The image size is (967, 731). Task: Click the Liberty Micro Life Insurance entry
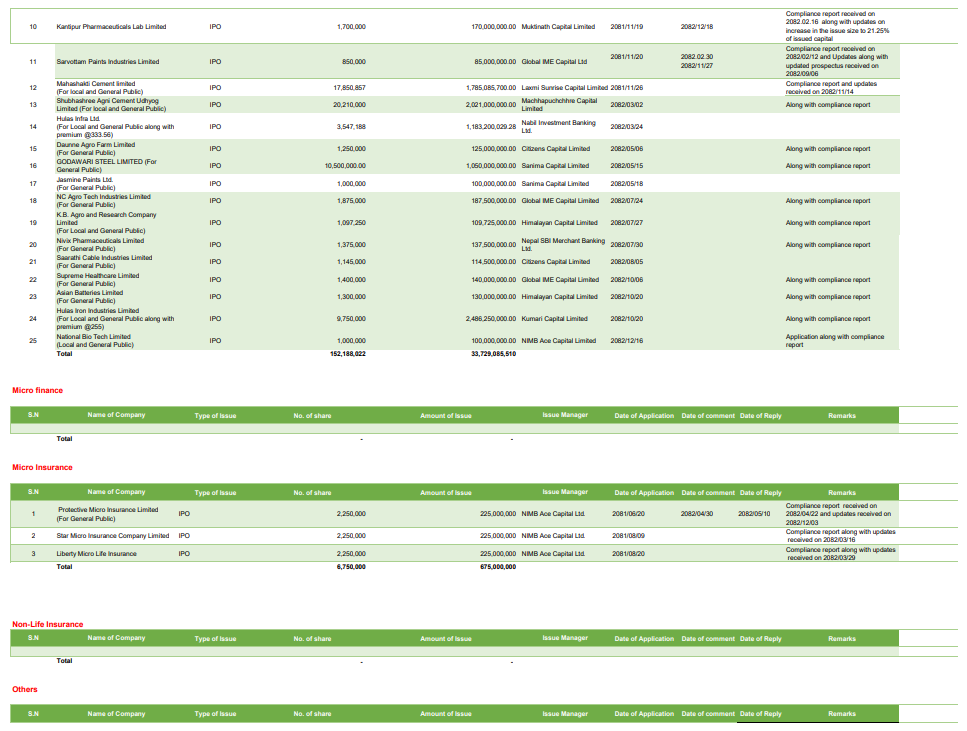(x=96, y=553)
